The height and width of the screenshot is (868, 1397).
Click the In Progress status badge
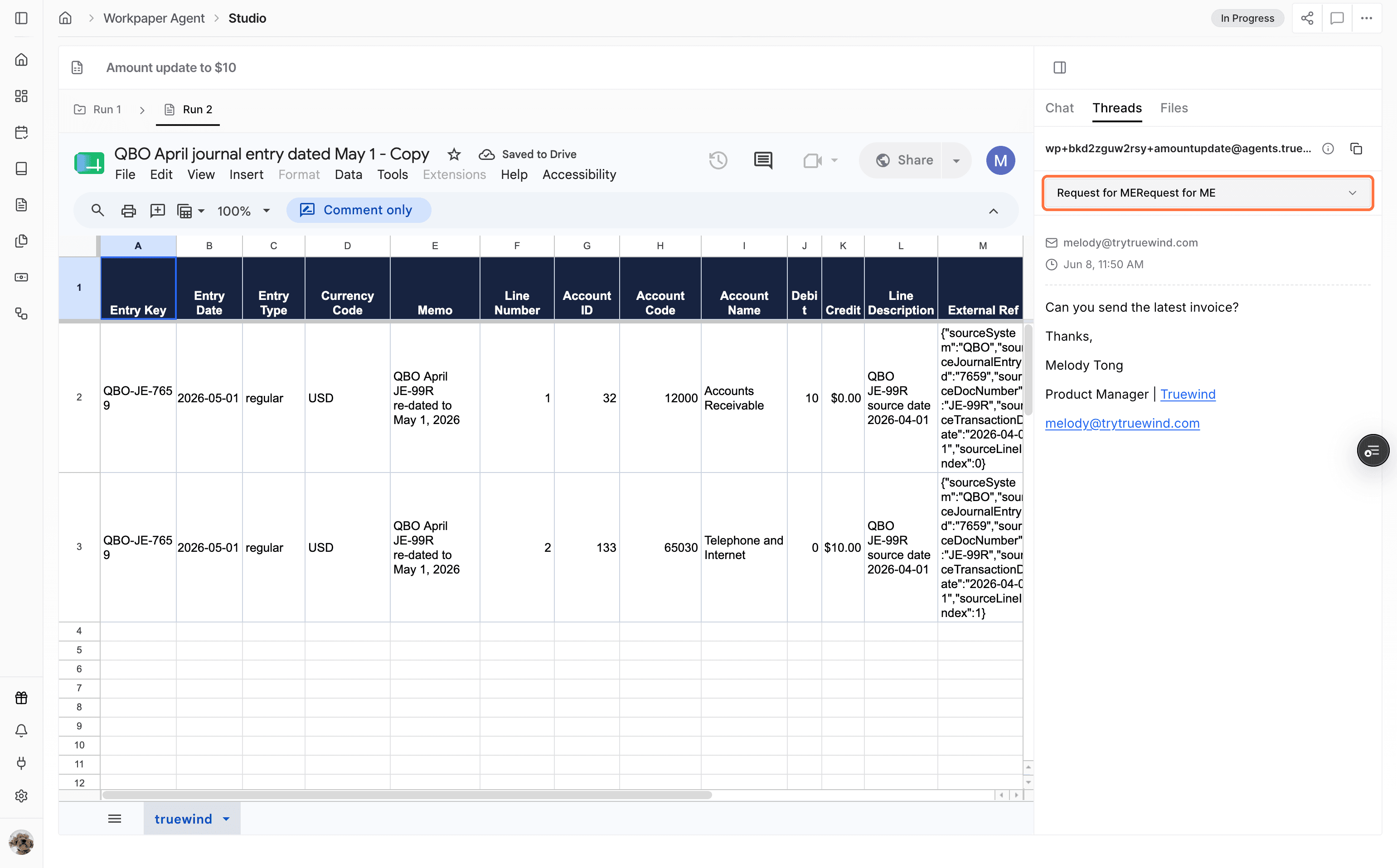tap(1247, 19)
